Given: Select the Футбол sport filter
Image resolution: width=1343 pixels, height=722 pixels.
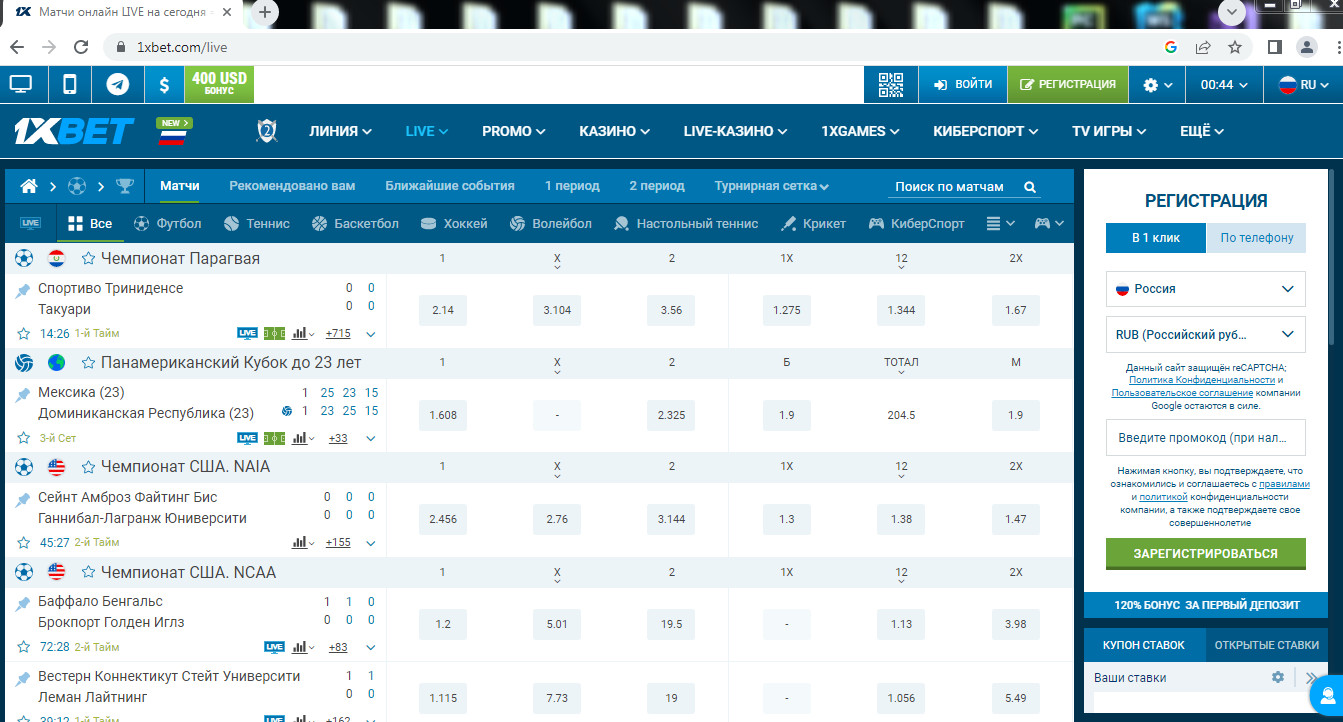Looking at the screenshot, I should tap(167, 224).
